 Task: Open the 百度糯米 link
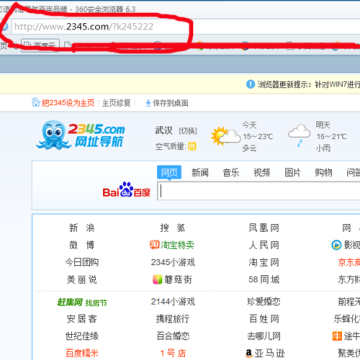(82, 353)
